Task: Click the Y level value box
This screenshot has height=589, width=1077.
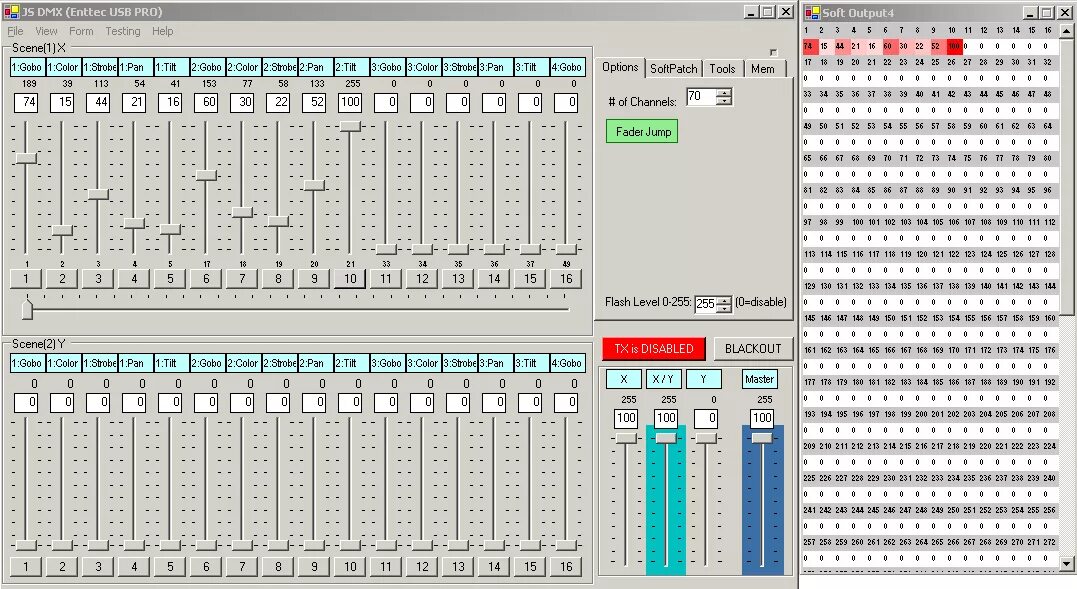Action: point(706,418)
